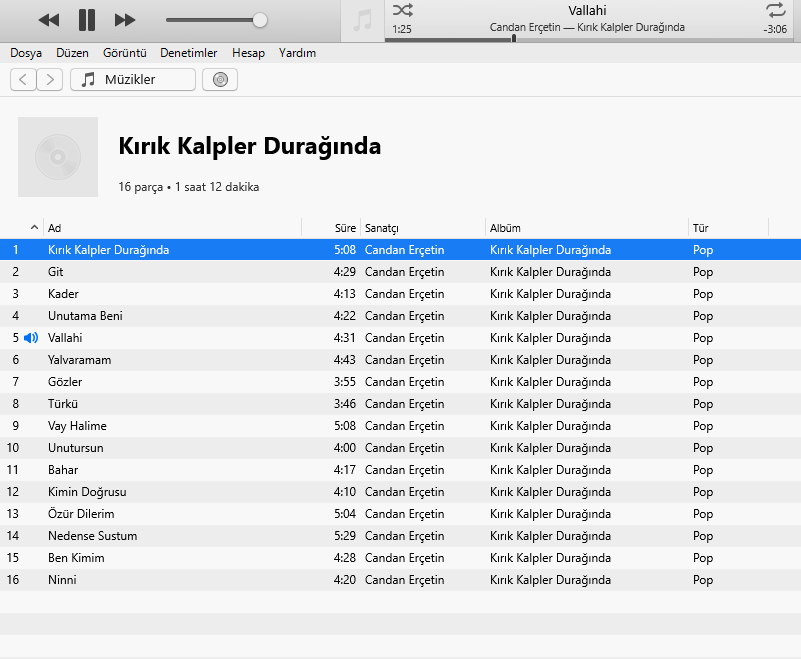Select the song Unutursun
Image resolution: width=801 pixels, height=659 pixels.
point(400,448)
